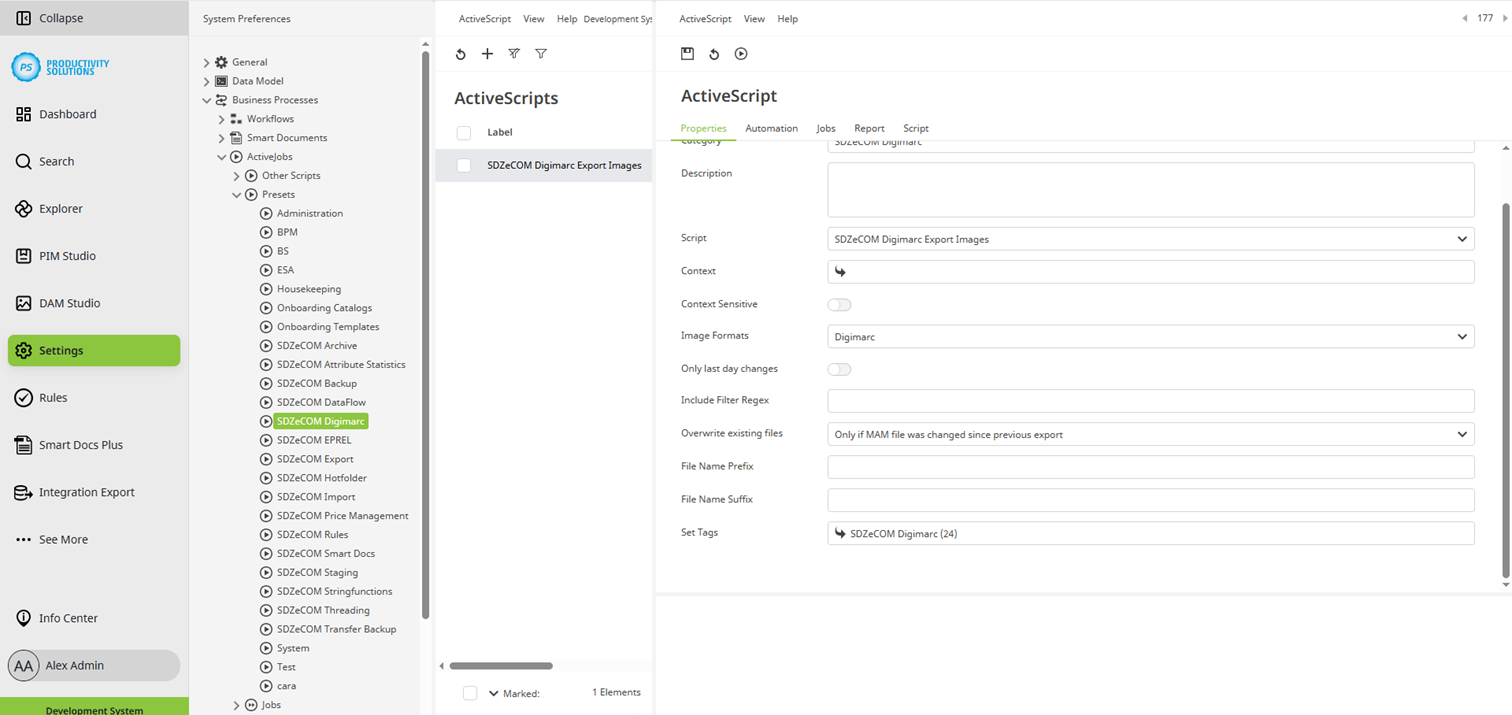Select SDZeCOM Export preset in tree

pos(315,459)
